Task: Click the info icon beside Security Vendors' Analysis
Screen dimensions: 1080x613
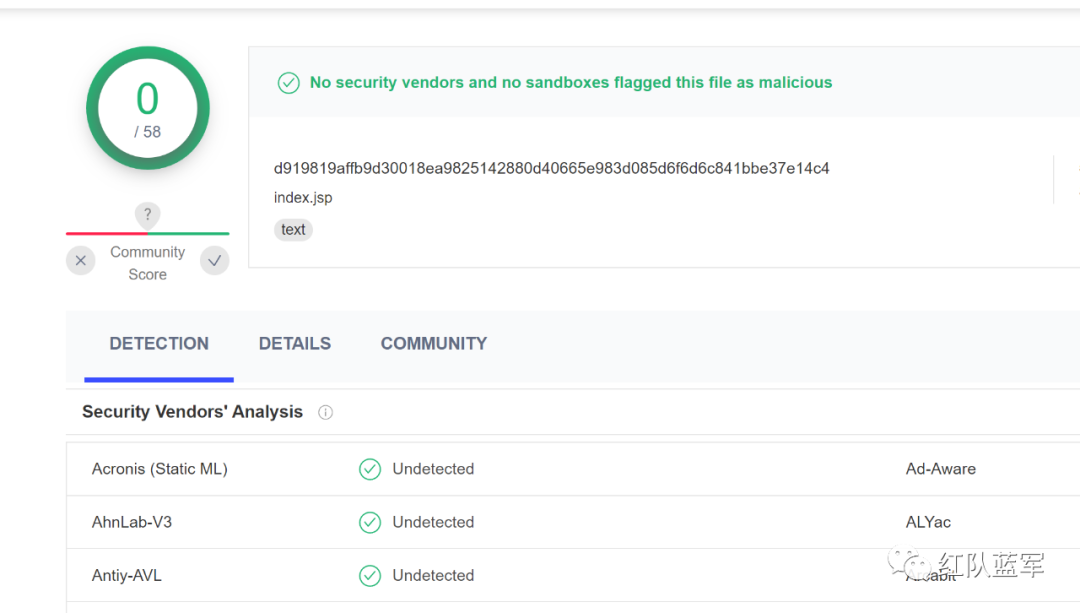Action: [325, 412]
